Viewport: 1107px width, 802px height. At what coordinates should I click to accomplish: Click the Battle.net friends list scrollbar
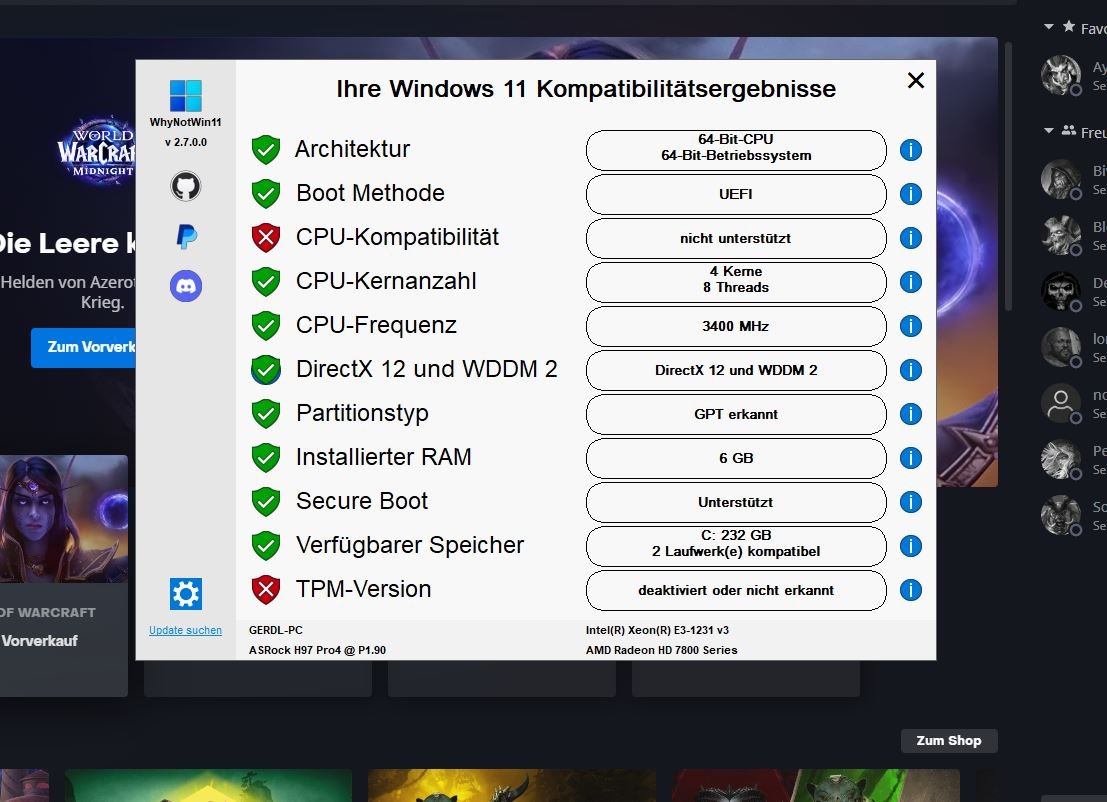[x=1008, y=176]
